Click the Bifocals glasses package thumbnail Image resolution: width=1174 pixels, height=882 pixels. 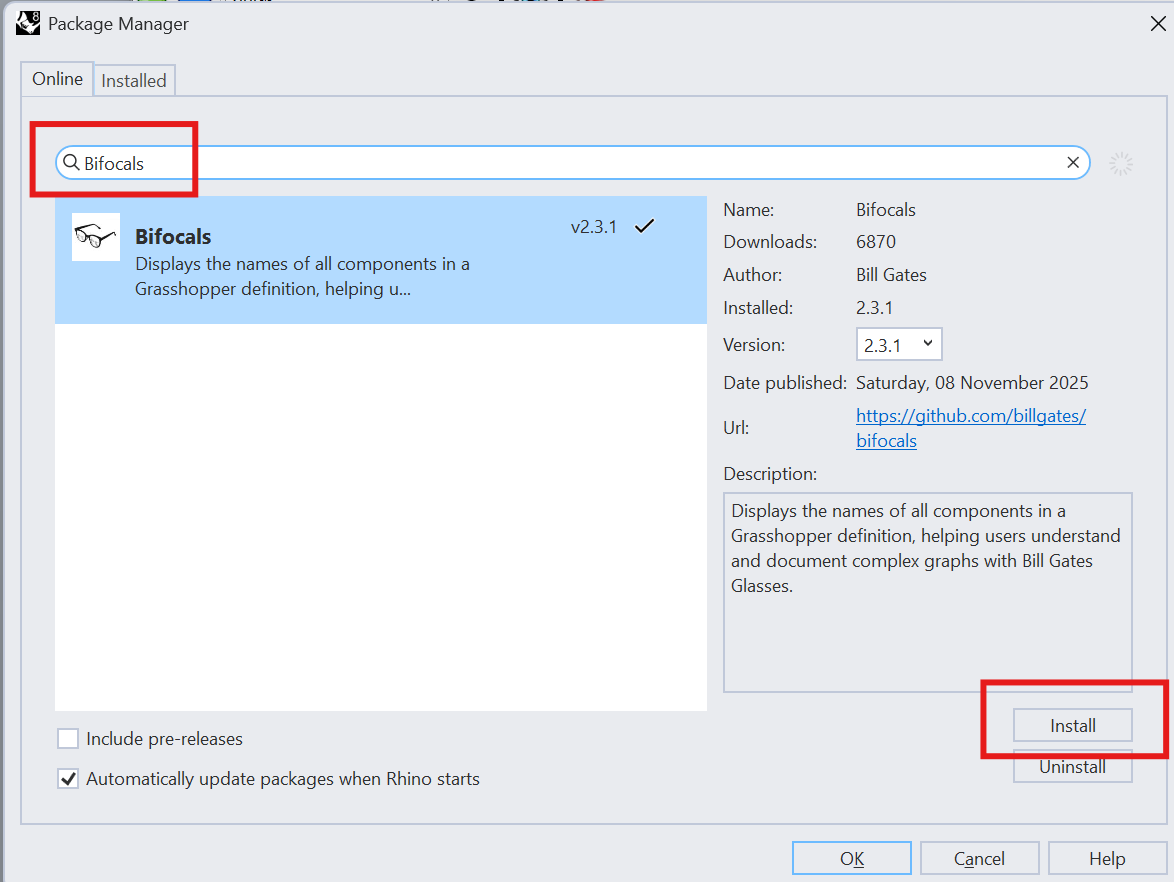(96, 237)
